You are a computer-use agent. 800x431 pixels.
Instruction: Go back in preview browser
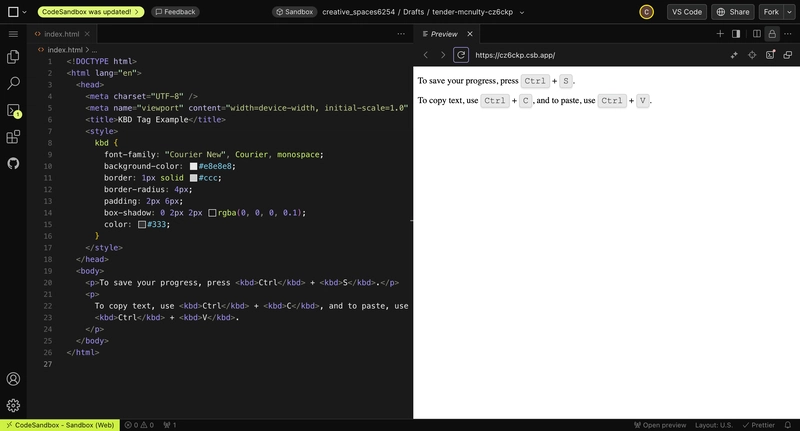coord(426,55)
